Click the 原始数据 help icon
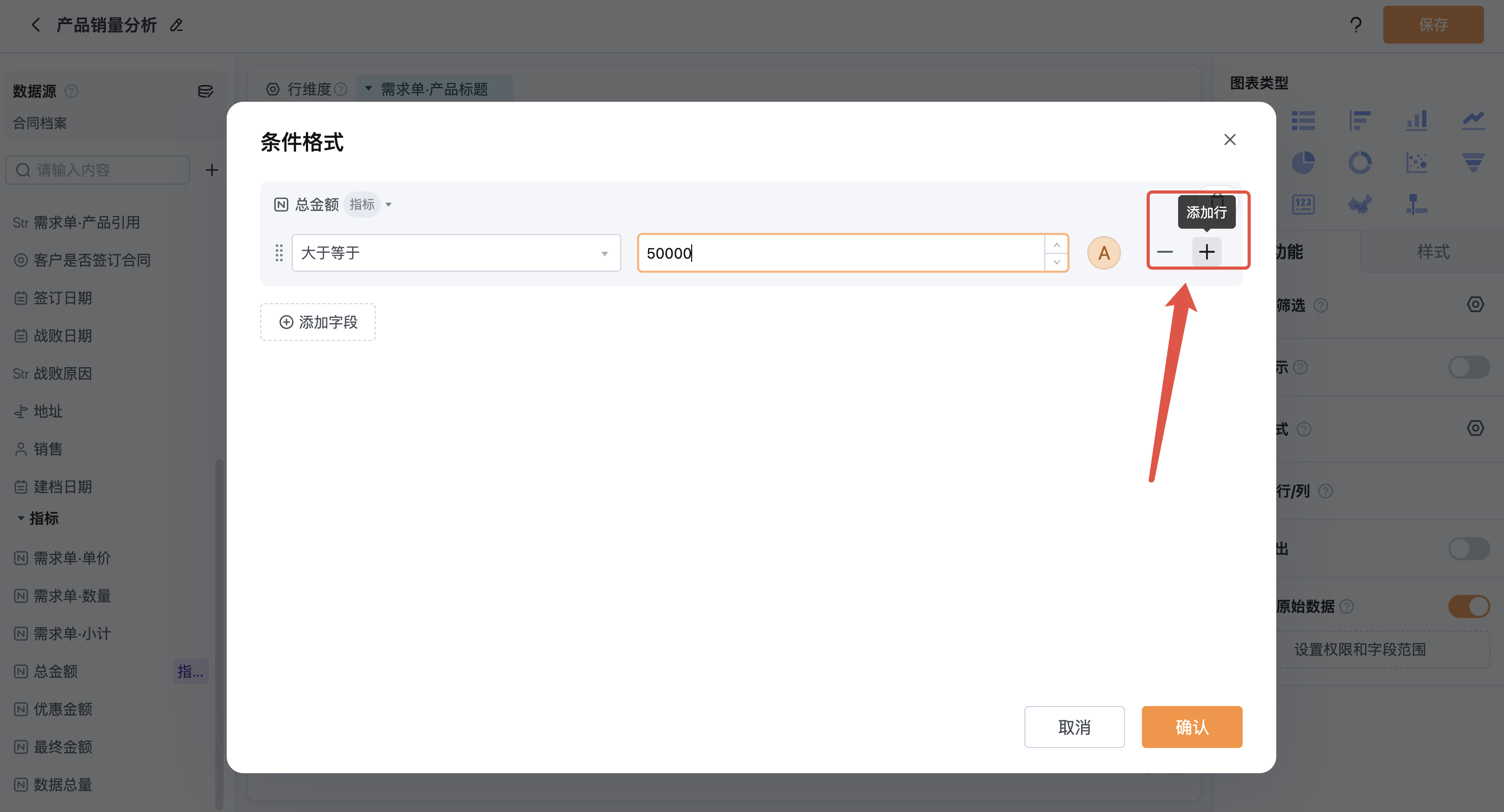This screenshot has width=1504, height=812. [1347, 606]
